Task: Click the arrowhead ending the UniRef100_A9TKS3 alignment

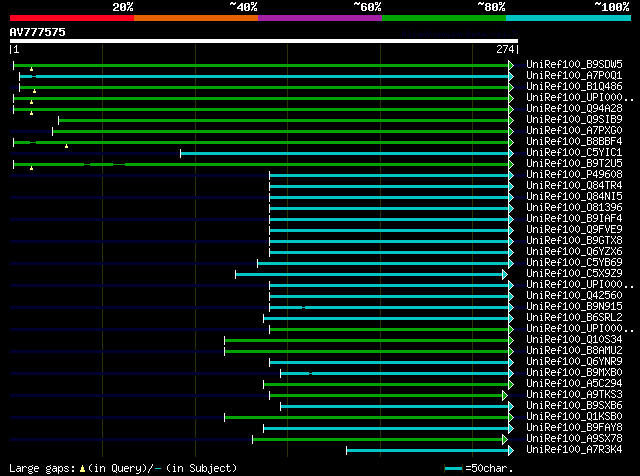Action: (x=505, y=396)
